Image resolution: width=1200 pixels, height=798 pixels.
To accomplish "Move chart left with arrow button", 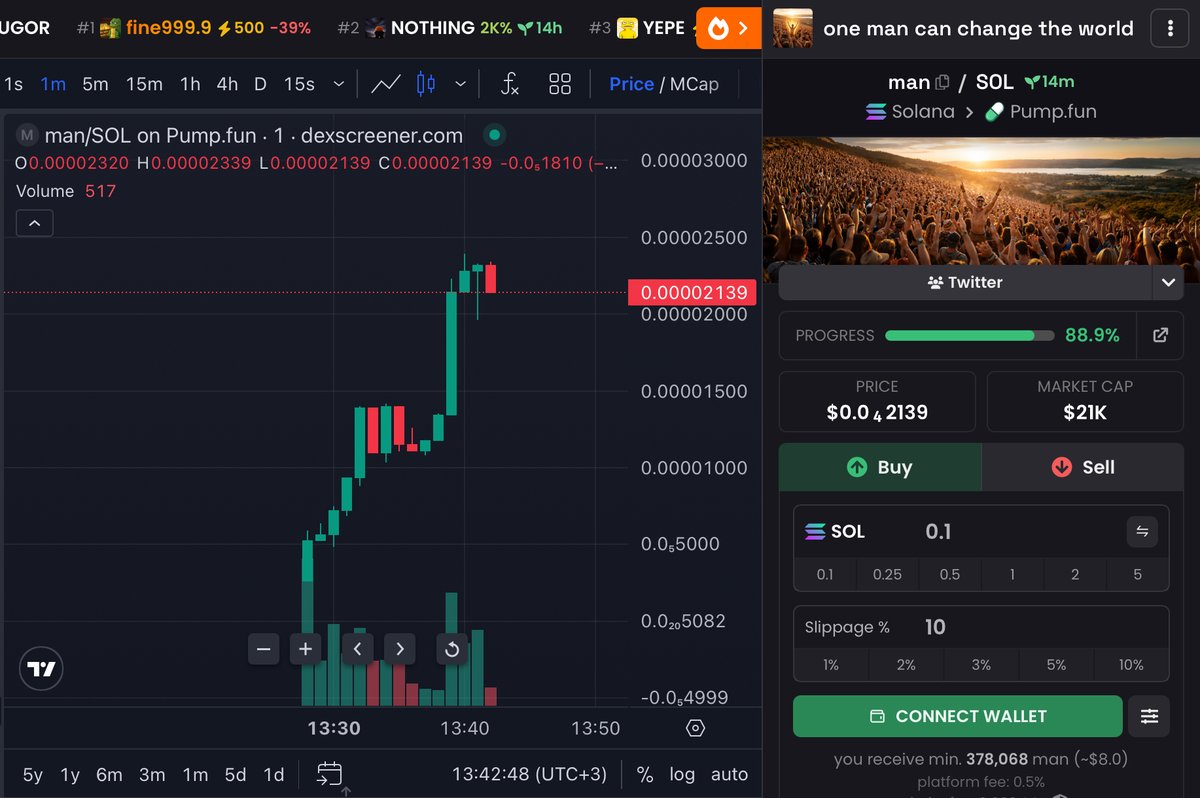I will point(358,649).
